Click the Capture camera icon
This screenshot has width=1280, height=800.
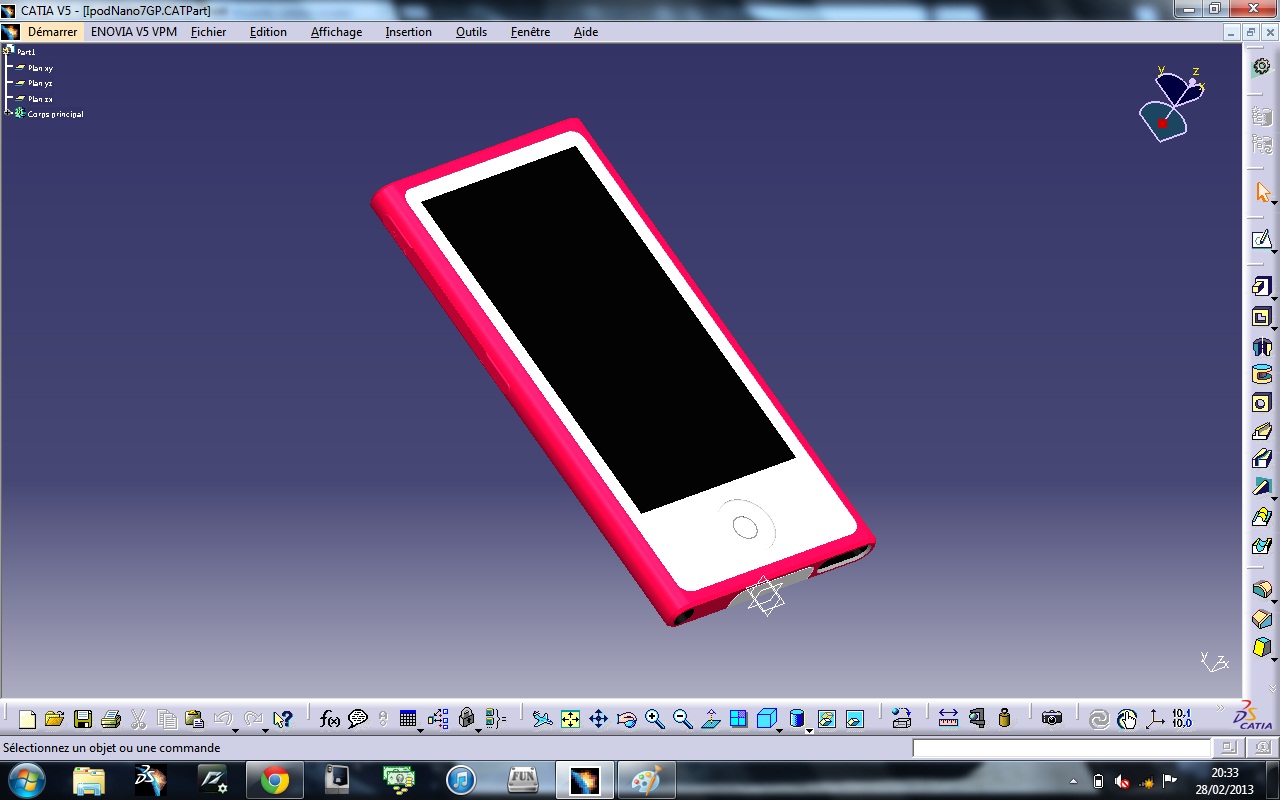[1051, 718]
